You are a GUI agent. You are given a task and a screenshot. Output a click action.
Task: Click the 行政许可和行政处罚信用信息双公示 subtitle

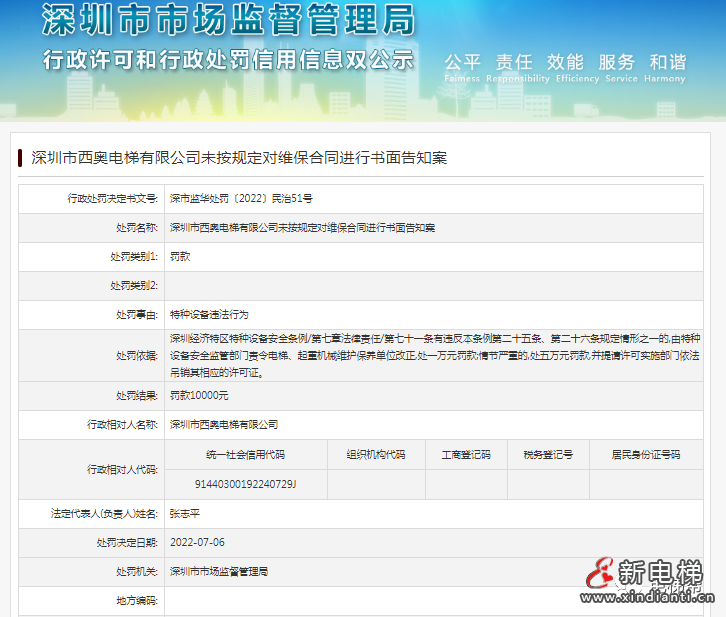[228, 60]
